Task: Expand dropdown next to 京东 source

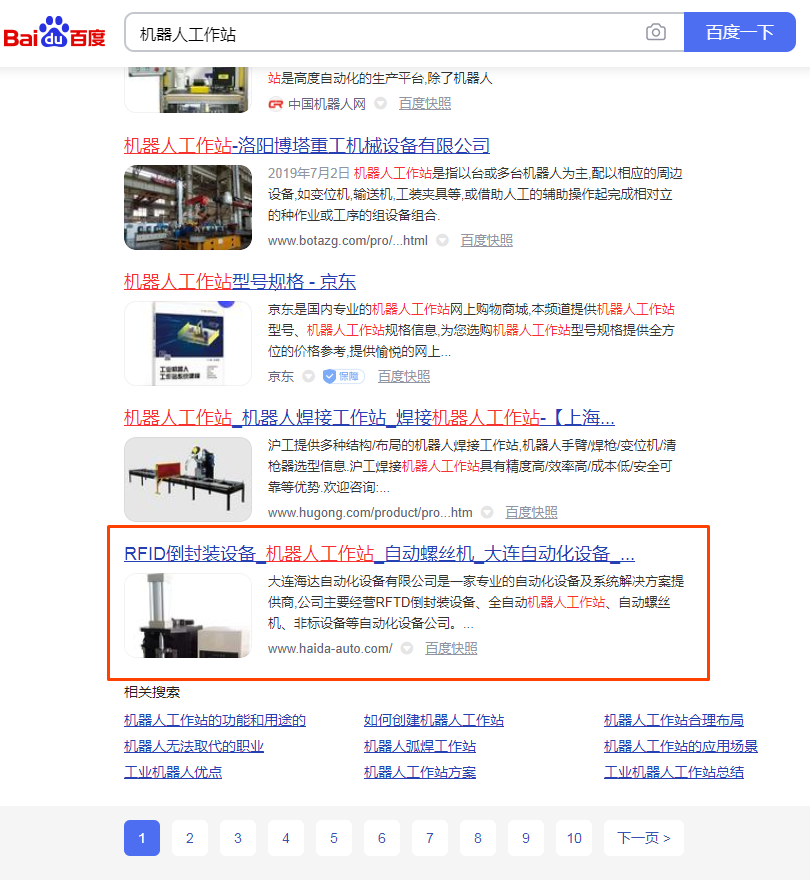Action: (x=308, y=376)
